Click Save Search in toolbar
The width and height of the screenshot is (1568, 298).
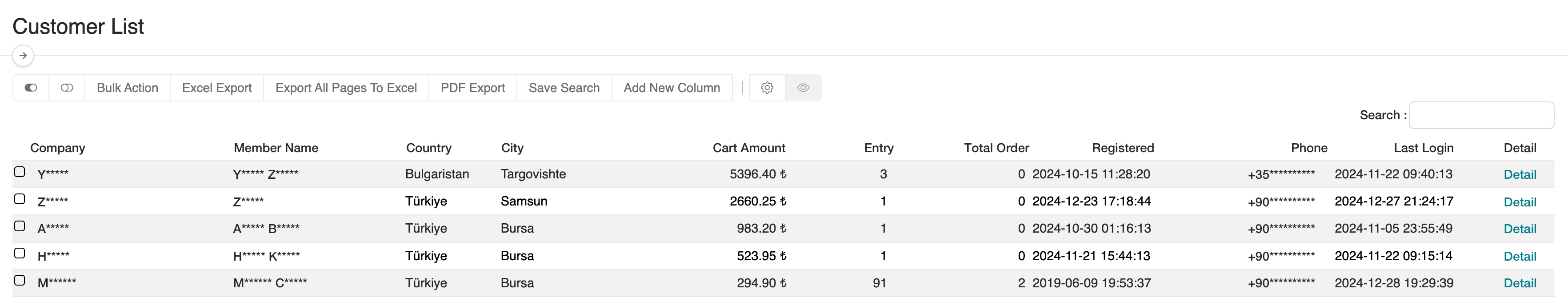564,88
